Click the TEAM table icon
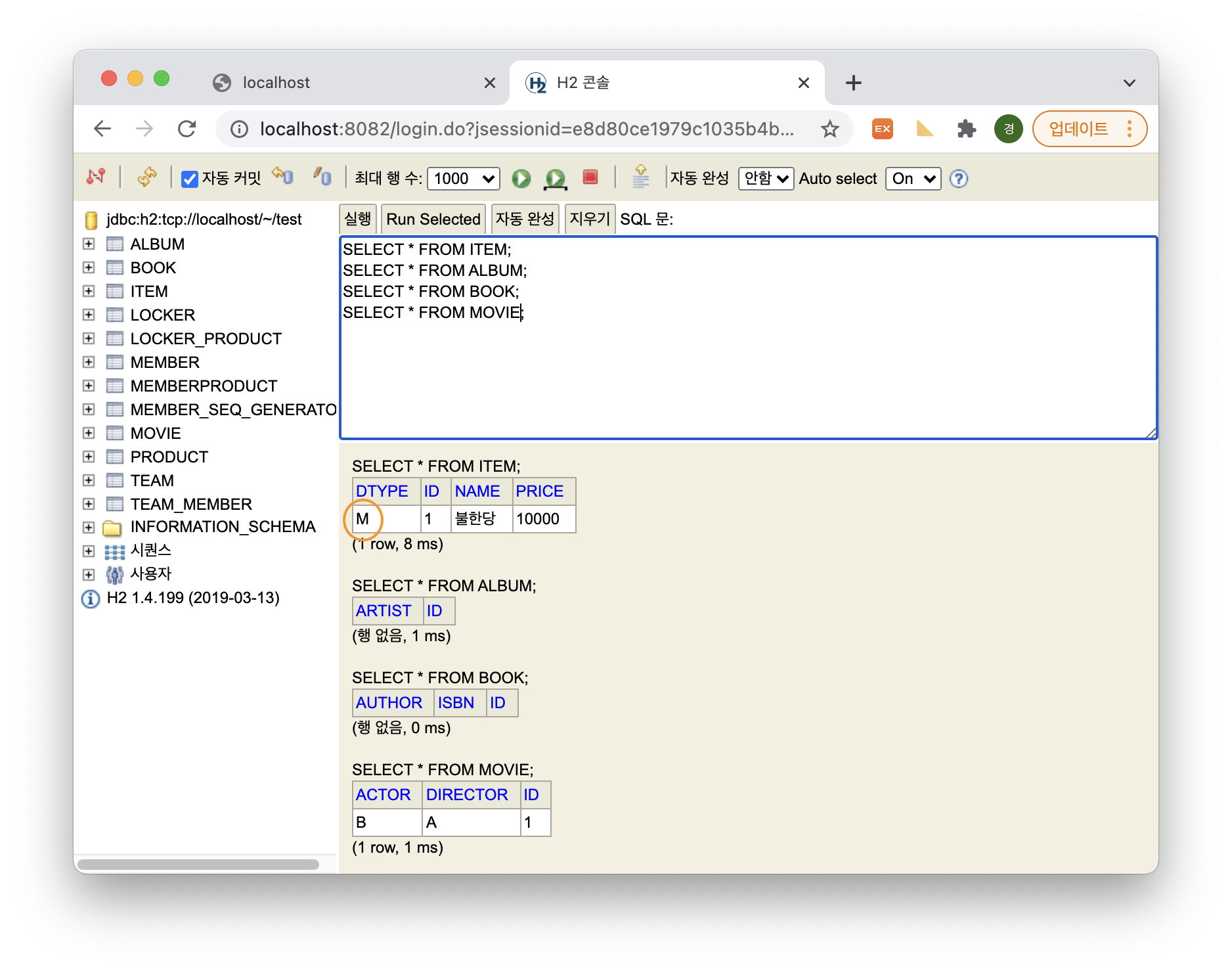The image size is (1232, 971). coord(115,480)
